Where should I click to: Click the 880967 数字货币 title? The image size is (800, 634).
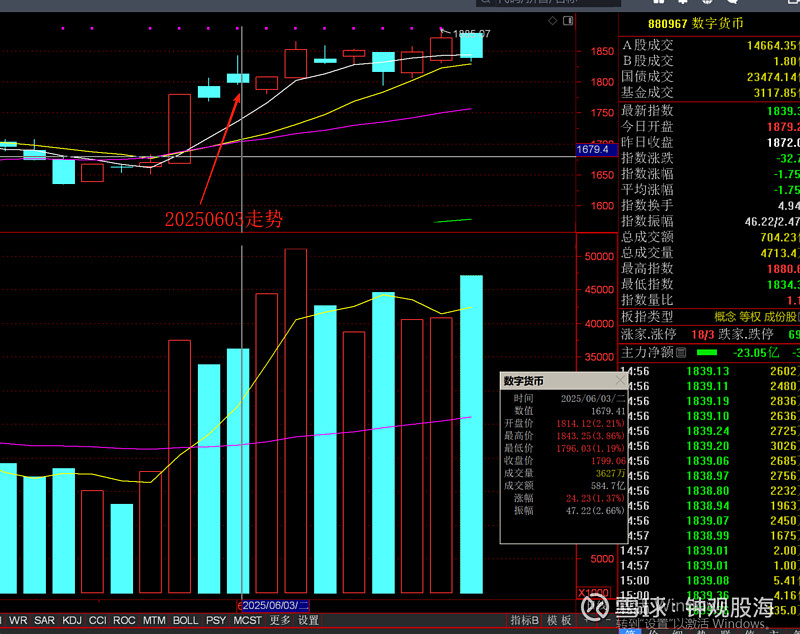pos(695,23)
